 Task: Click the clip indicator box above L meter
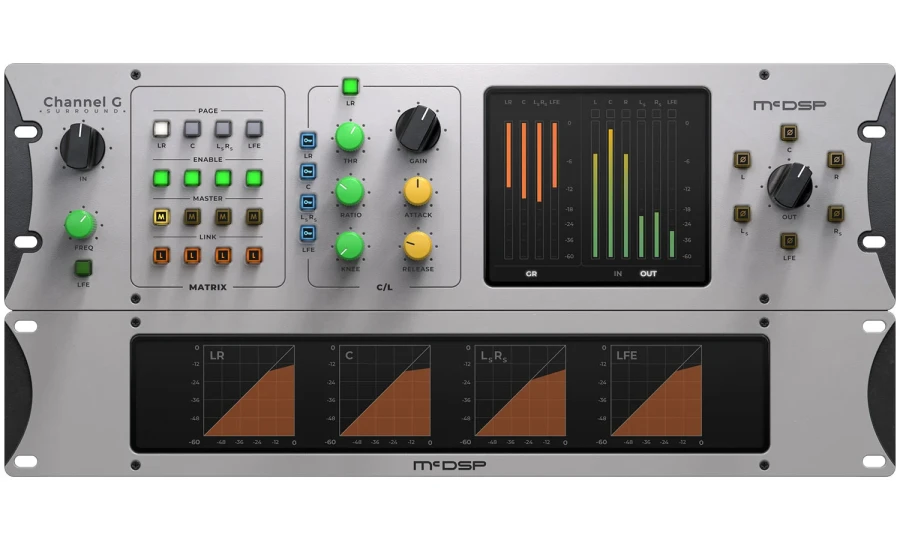[595, 114]
